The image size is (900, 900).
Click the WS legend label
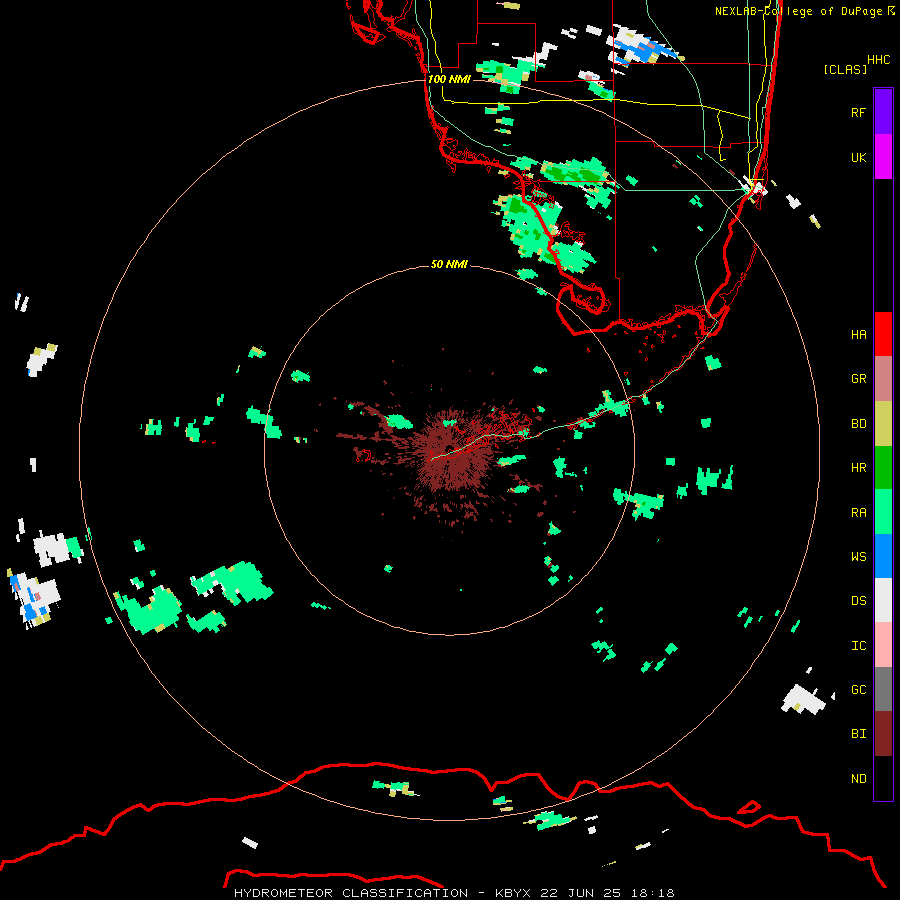click(858, 557)
